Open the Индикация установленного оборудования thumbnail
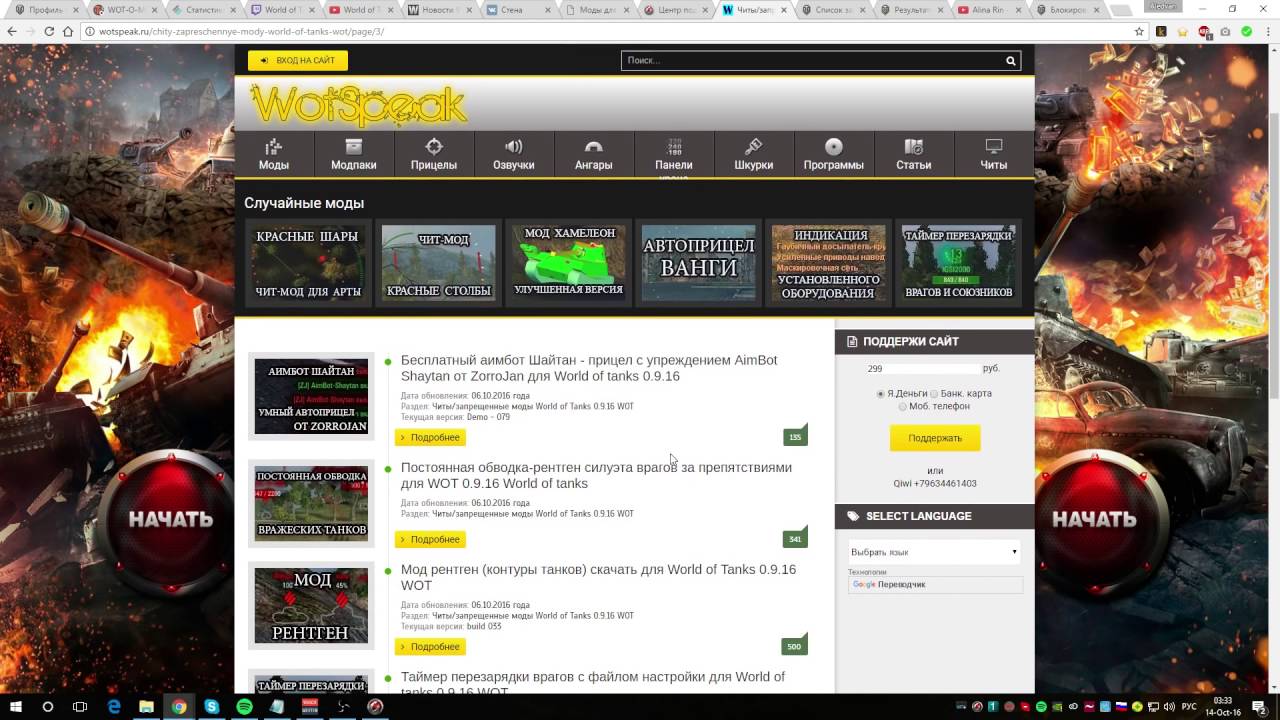The height and width of the screenshot is (720, 1280). pos(829,264)
